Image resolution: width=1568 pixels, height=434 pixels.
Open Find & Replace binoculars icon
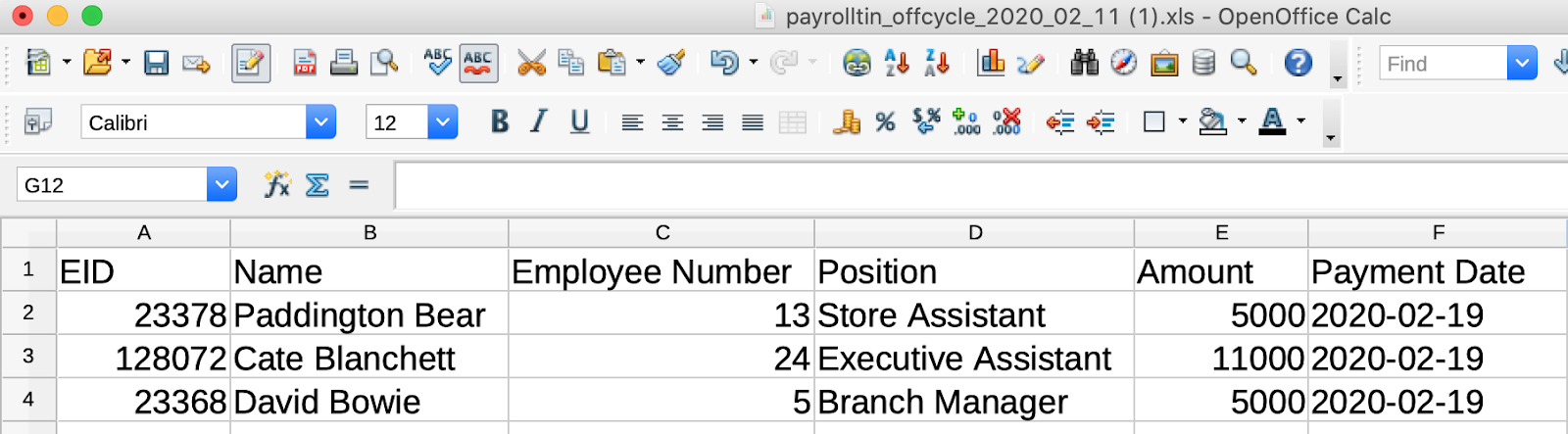tap(1084, 64)
